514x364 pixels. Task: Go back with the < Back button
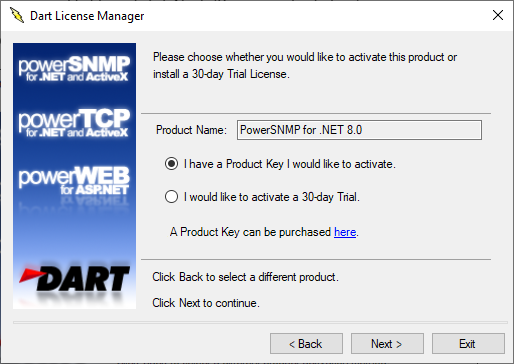pyautogui.click(x=306, y=344)
